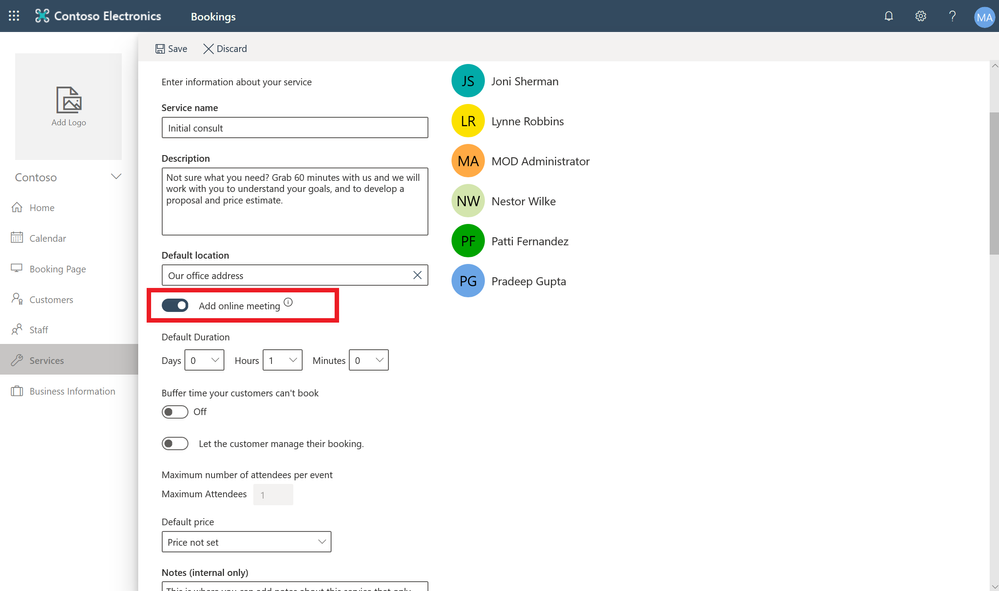Turn off Add online meeting toggle
The image size is (999, 591).
(x=175, y=306)
